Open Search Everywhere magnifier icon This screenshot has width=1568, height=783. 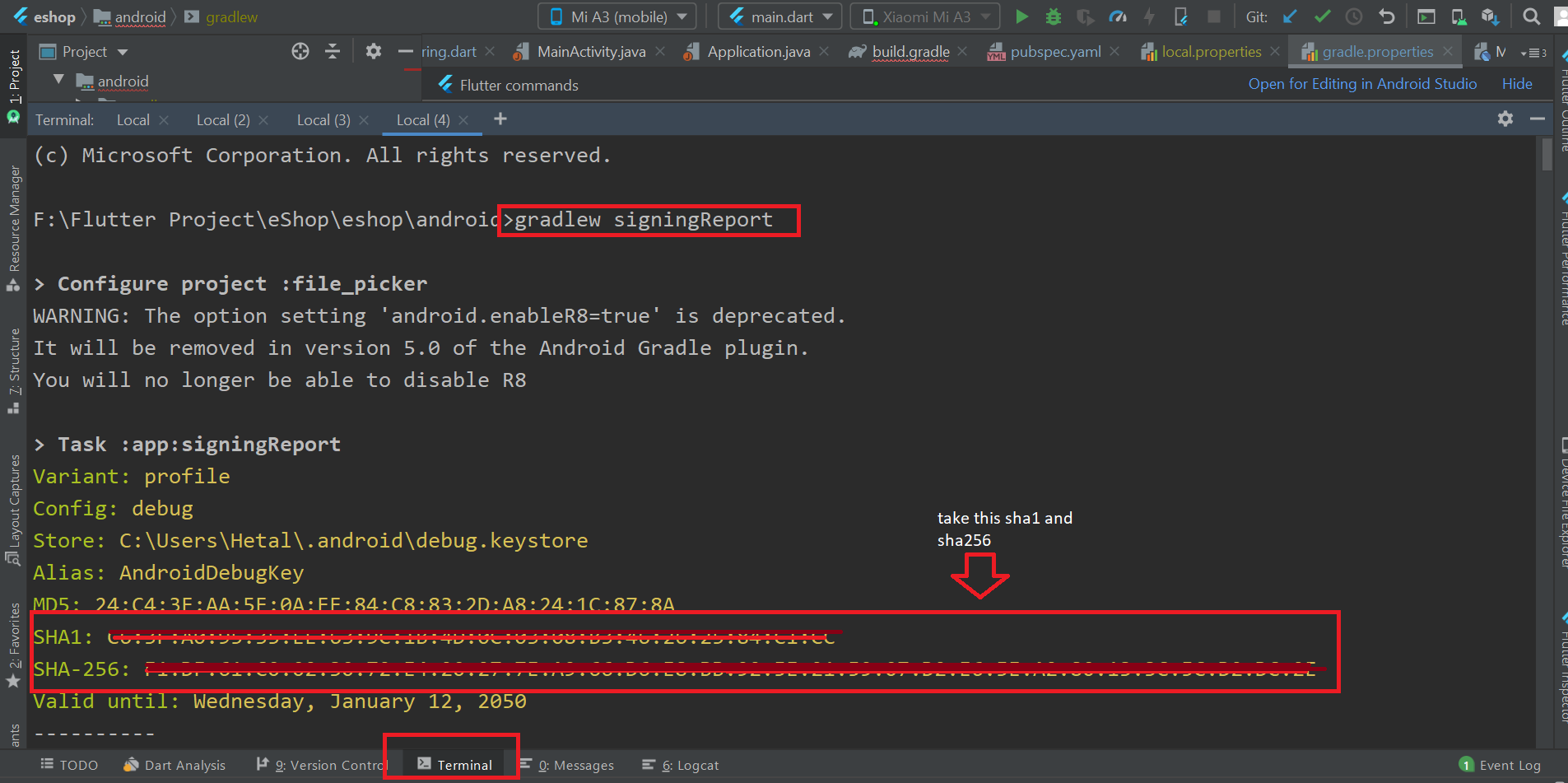click(1531, 16)
